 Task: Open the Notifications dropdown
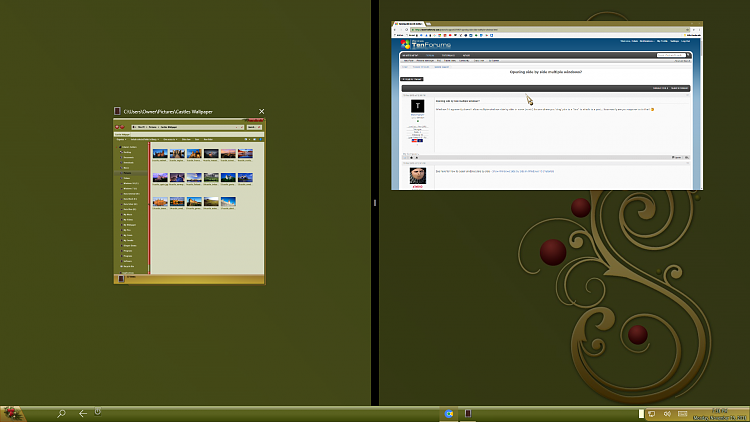pos(647,41)
